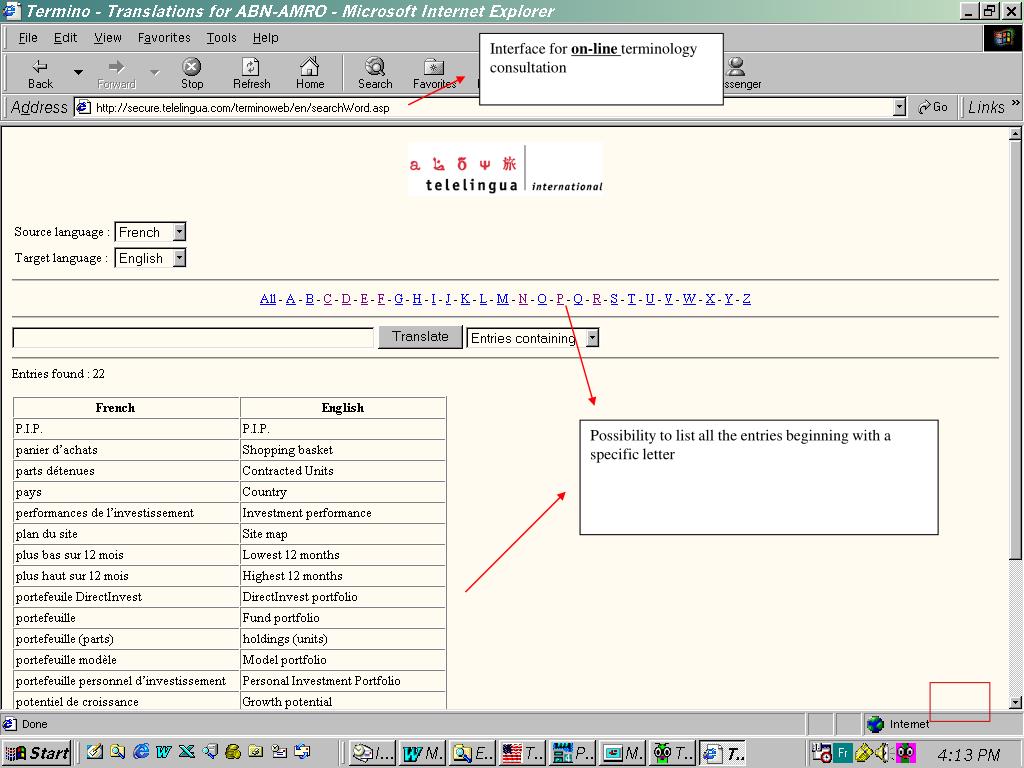This screenshot has width=1024, height=768.
Task: Click the search term text field
Action: 193,338
